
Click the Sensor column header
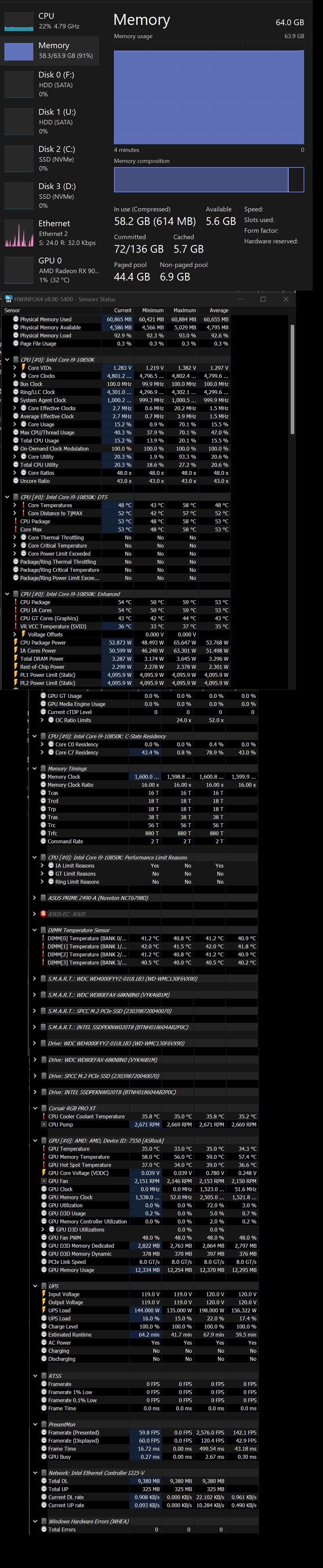[x=12, y=310]
